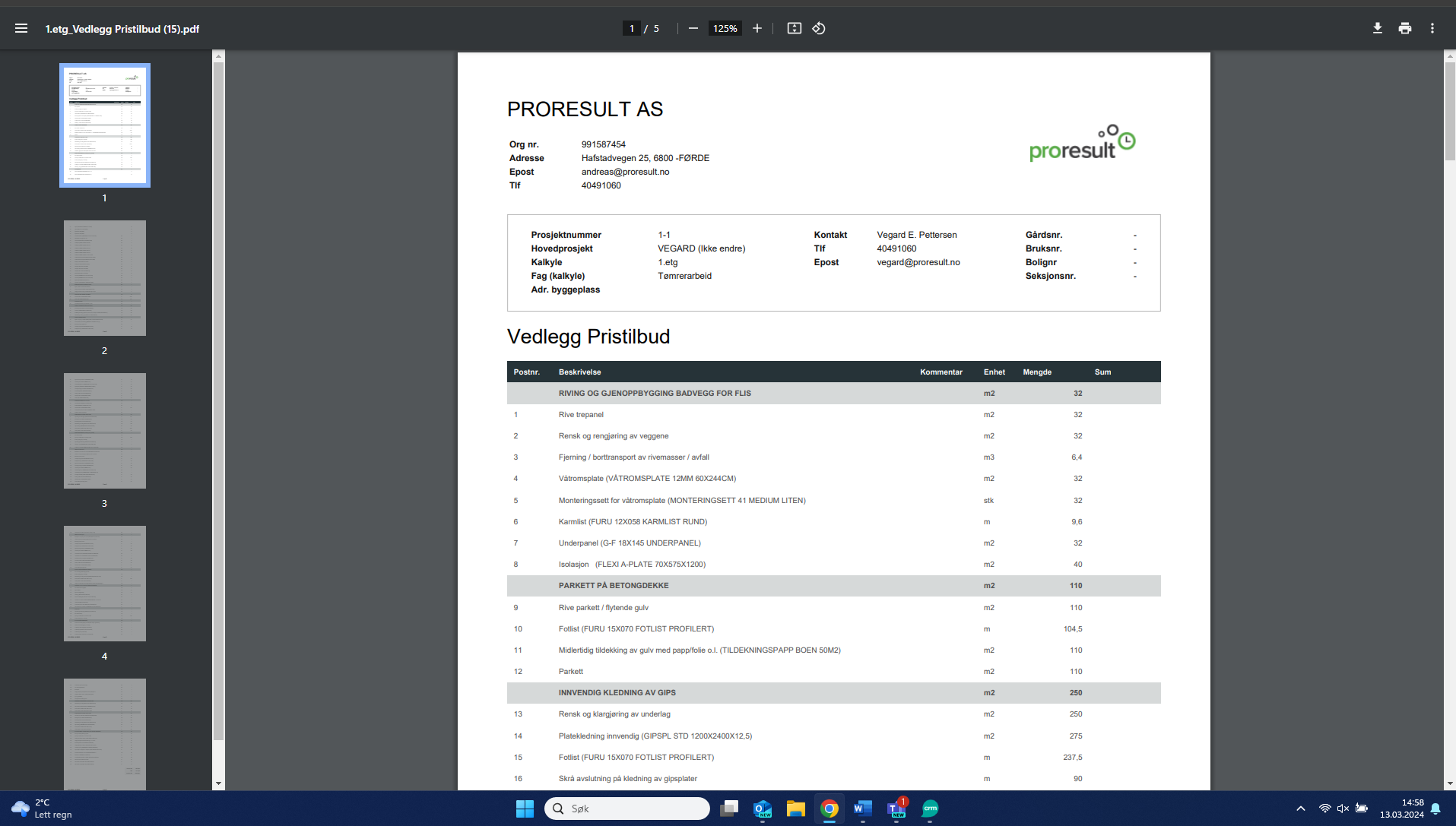Open Word from the taskbar
The height and width of the screenshot is (826, 1456).
click(863, 809)
